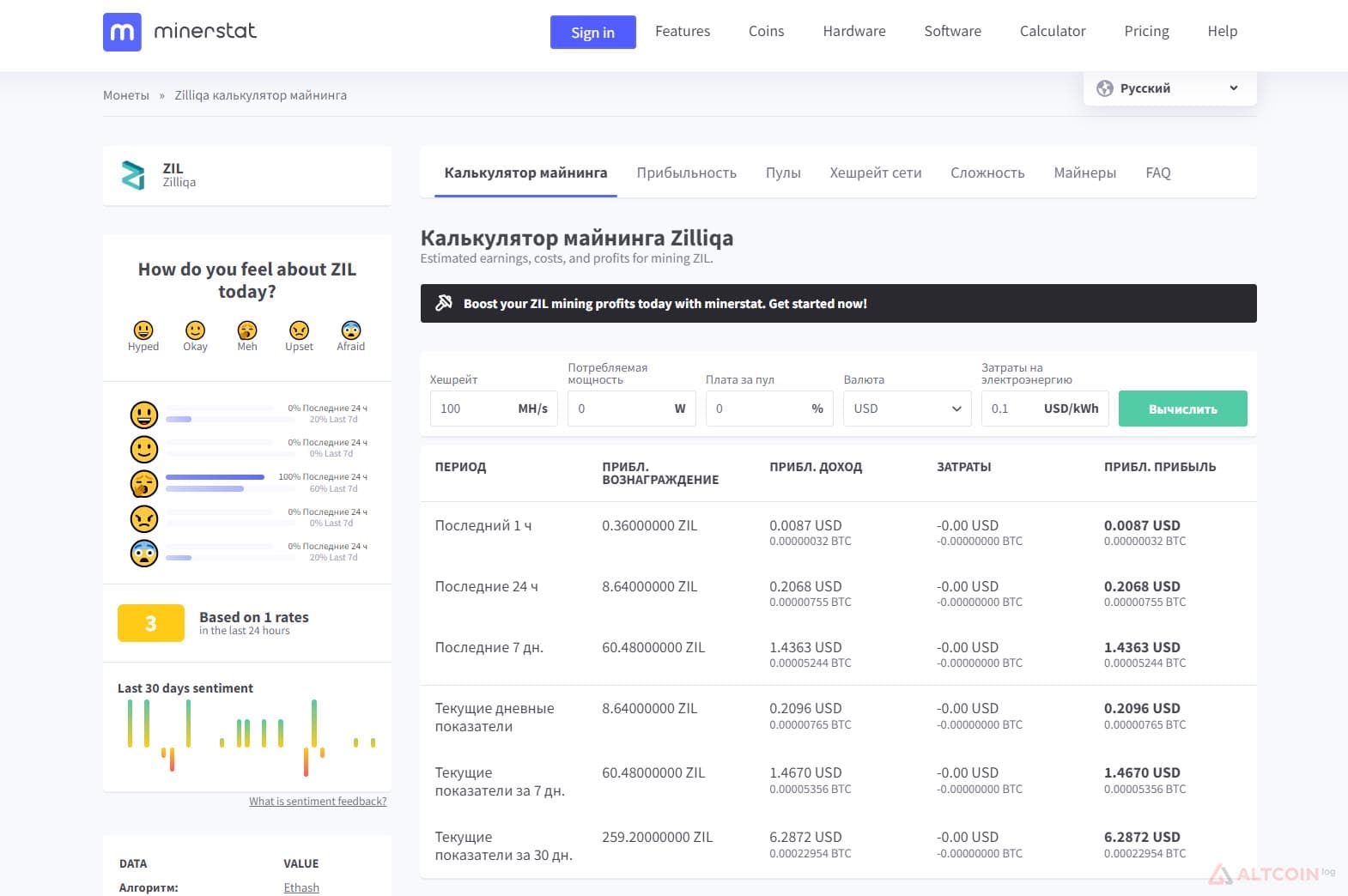Focus the Плата за пул input field
This screenshot has height=896, width=1348.
[x=769, y=409]
